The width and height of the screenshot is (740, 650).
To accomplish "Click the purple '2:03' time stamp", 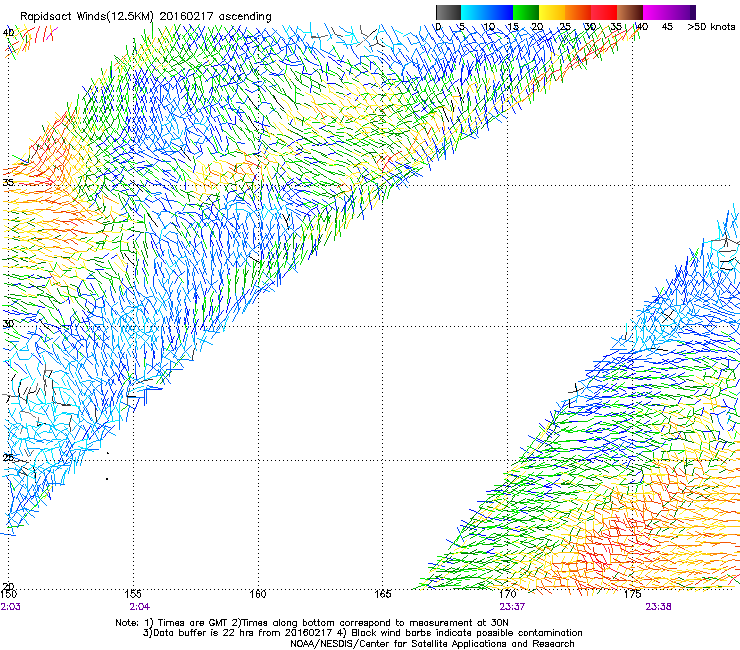I will click(x=10, y=607).
